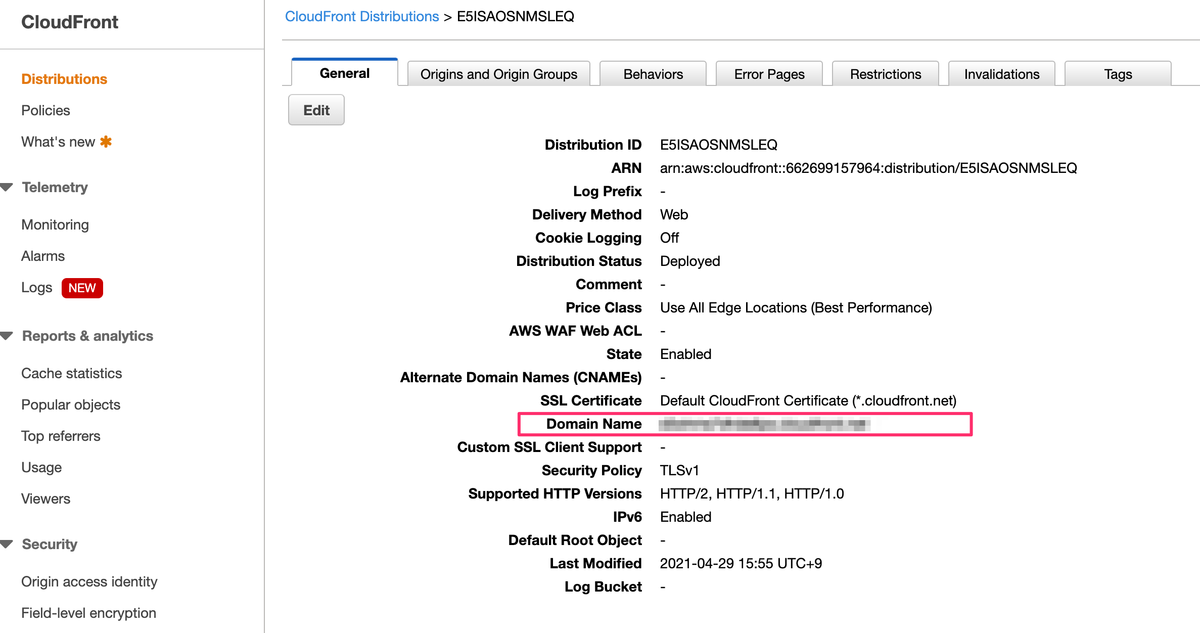The image size is (1200, 633).
Task: Open Top referrers report
Action: [61, 436]
